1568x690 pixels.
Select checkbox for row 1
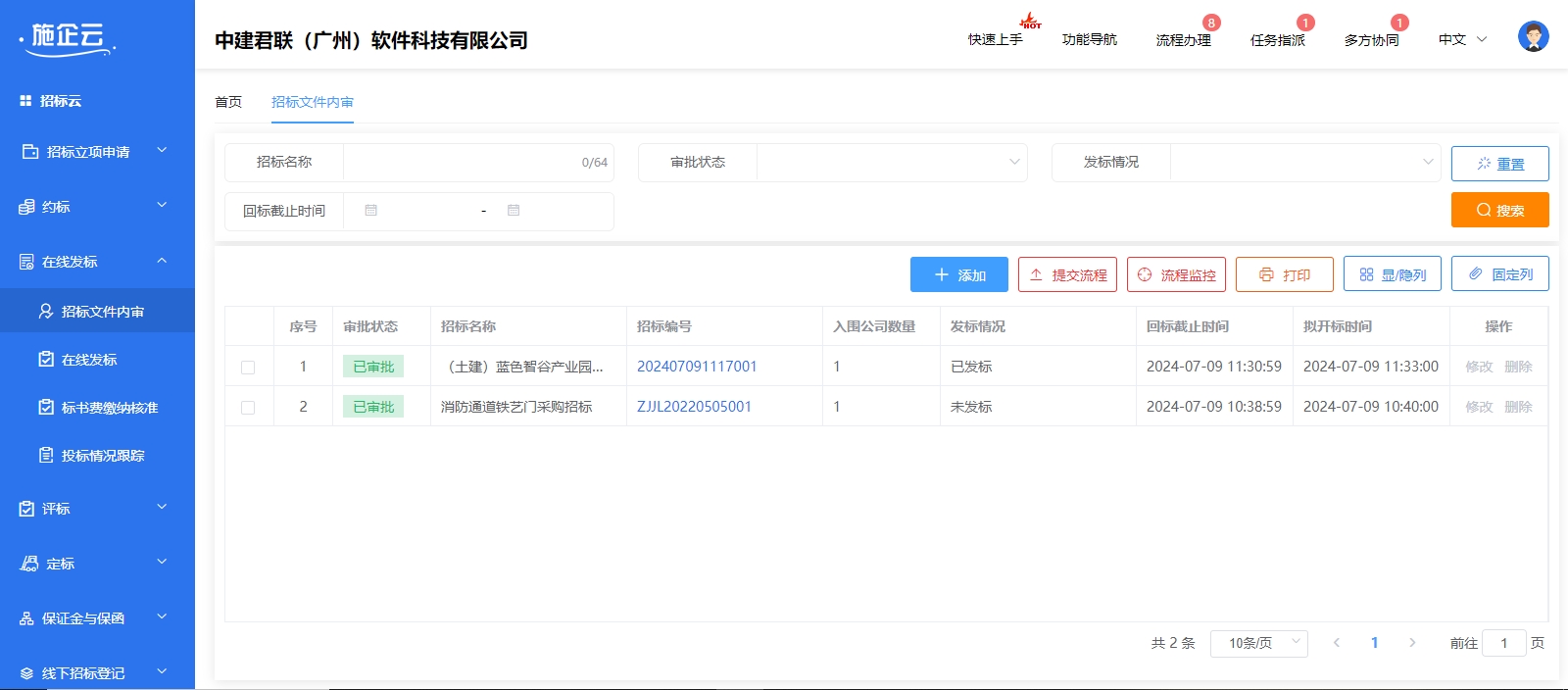pos(248,368)
